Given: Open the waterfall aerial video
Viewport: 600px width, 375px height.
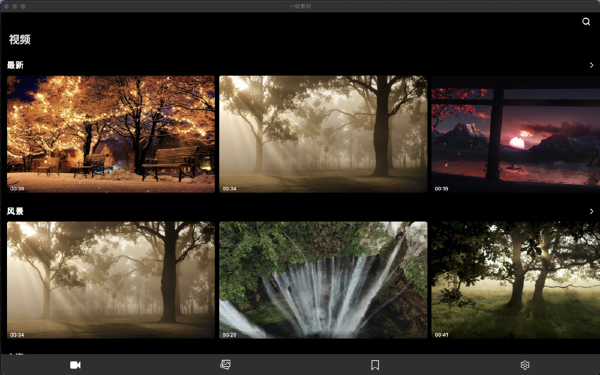Looking at the screenshot, I should [323, 280].
